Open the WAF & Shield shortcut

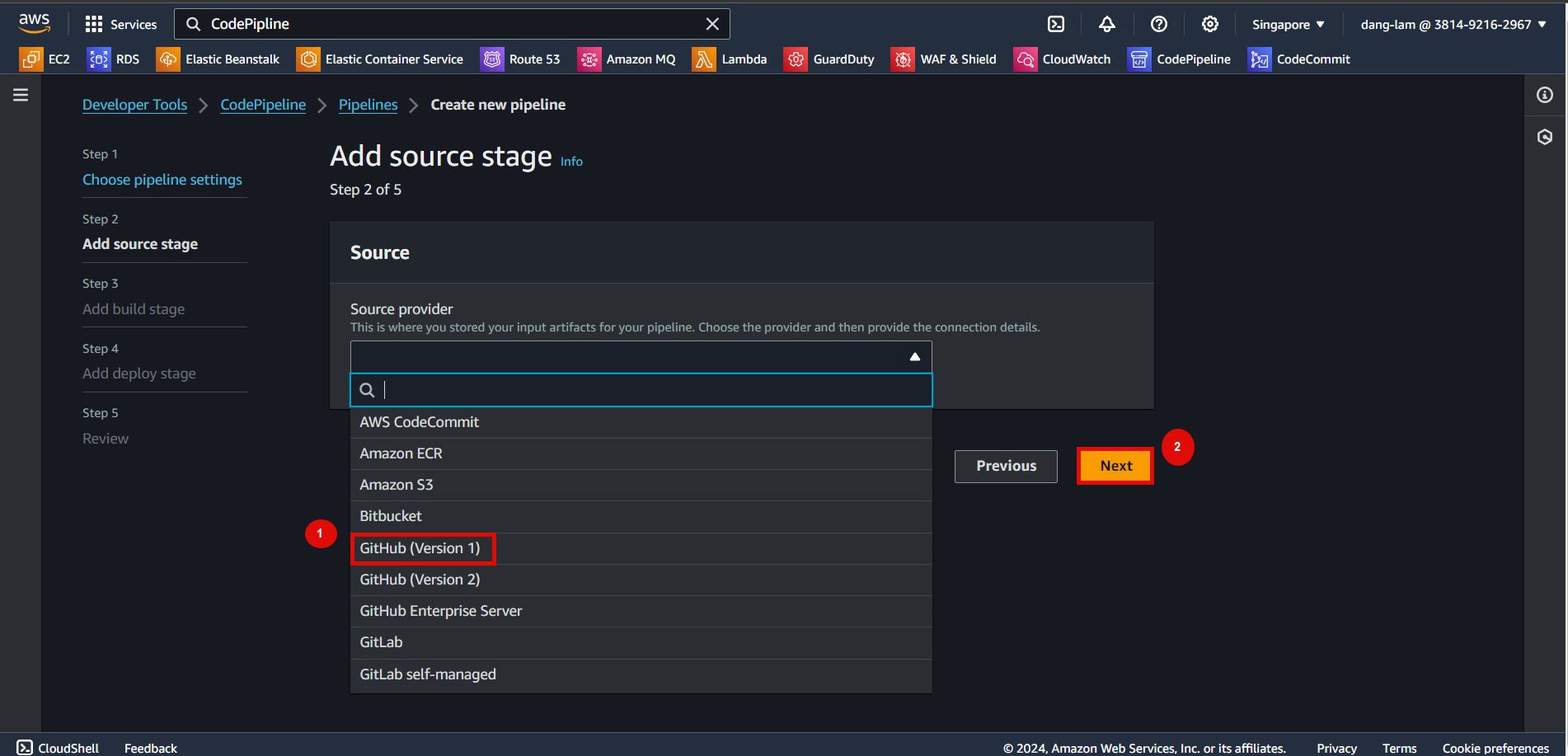(944, 59)
